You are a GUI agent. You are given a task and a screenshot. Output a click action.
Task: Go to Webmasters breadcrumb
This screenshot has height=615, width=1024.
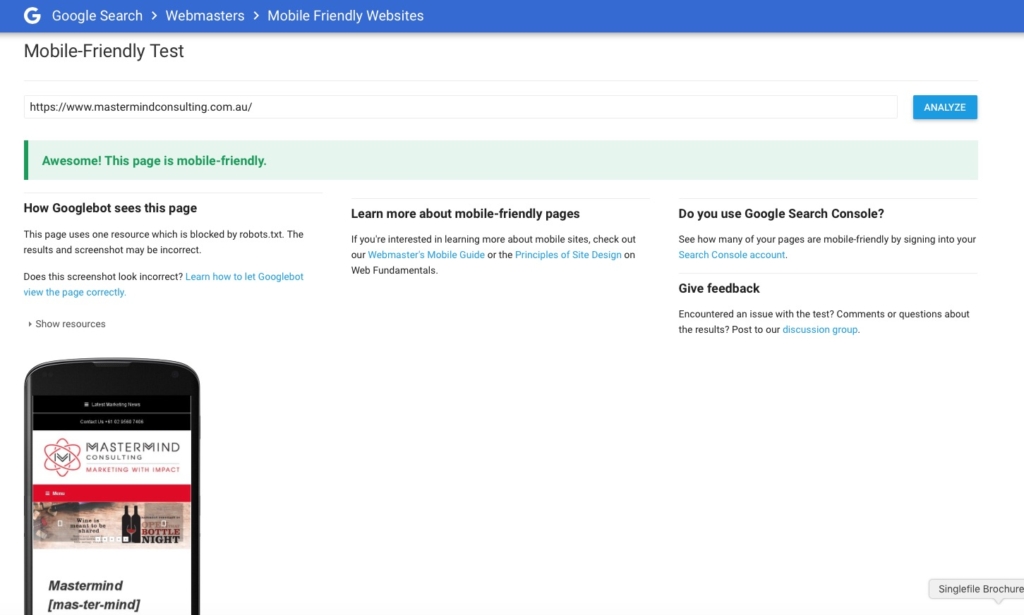(x=204, y=16)
